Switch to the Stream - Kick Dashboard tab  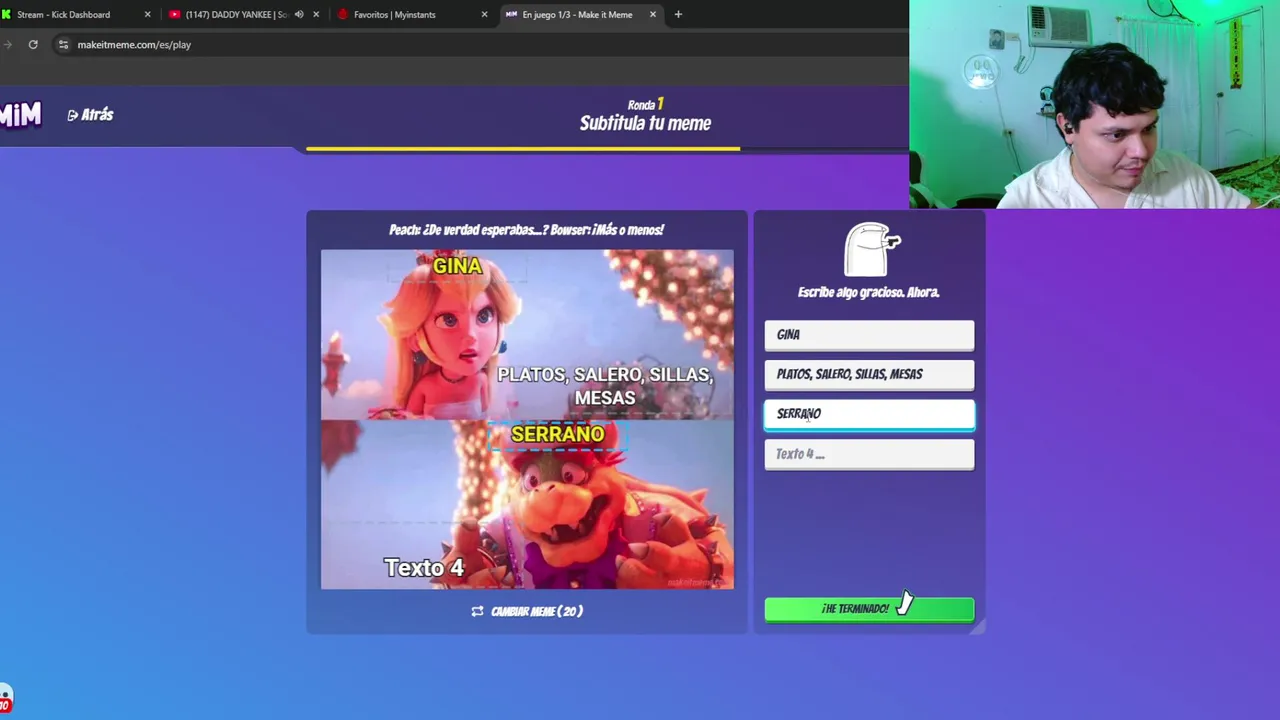coord(63,14)
